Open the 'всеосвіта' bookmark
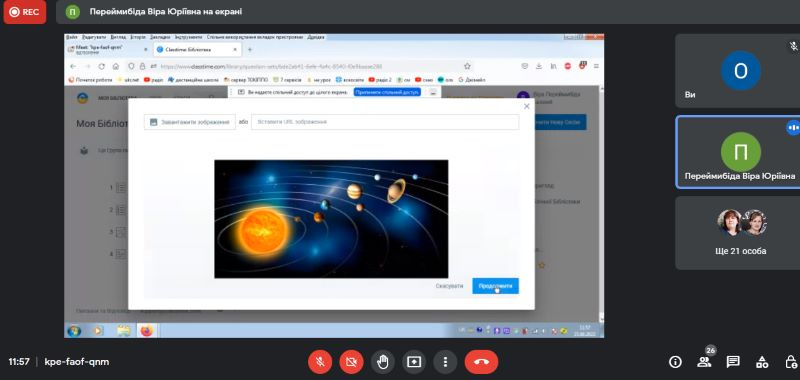 [349, 80]
